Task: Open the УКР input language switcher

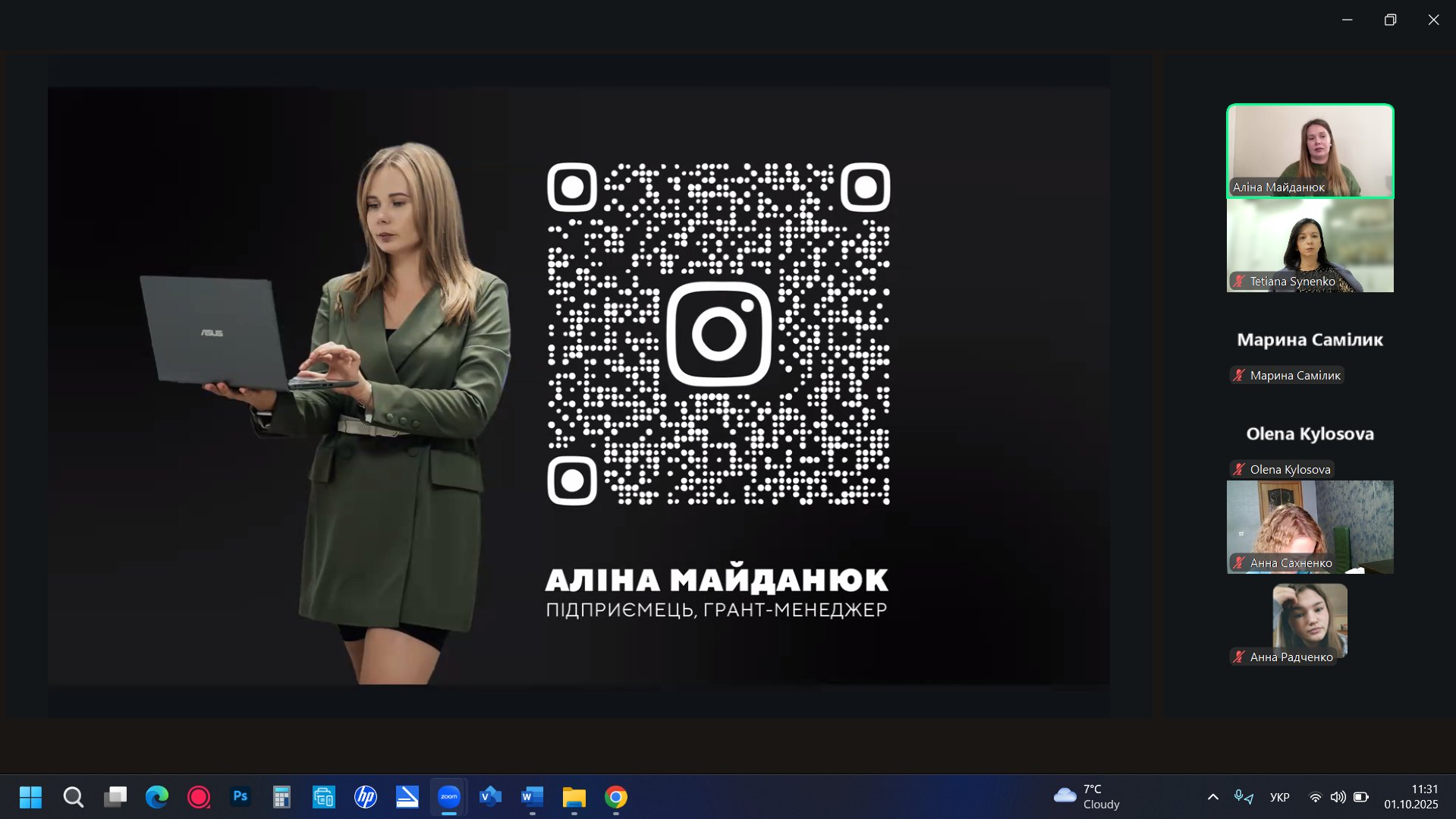Action: [x=1279, y=797]
